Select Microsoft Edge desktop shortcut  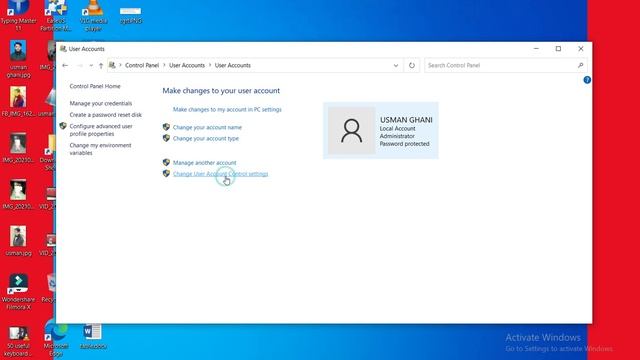pos(56,339)
